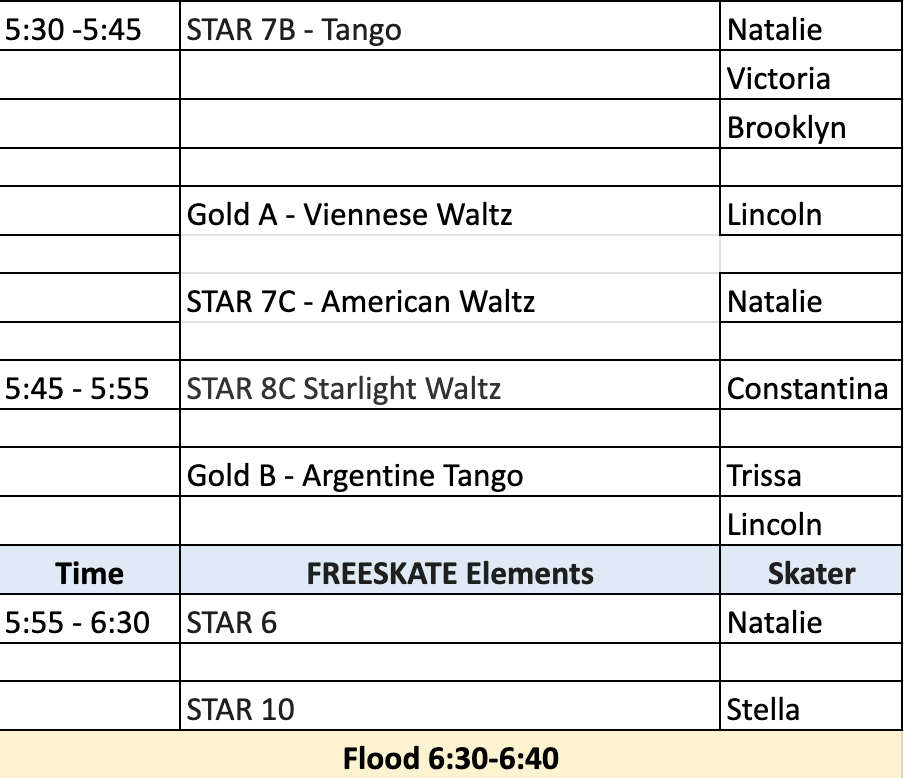This screenshot has width=904, height=778.
Task: Click the Time header cell
Action: pyautogui.click(x=89, y=570)
